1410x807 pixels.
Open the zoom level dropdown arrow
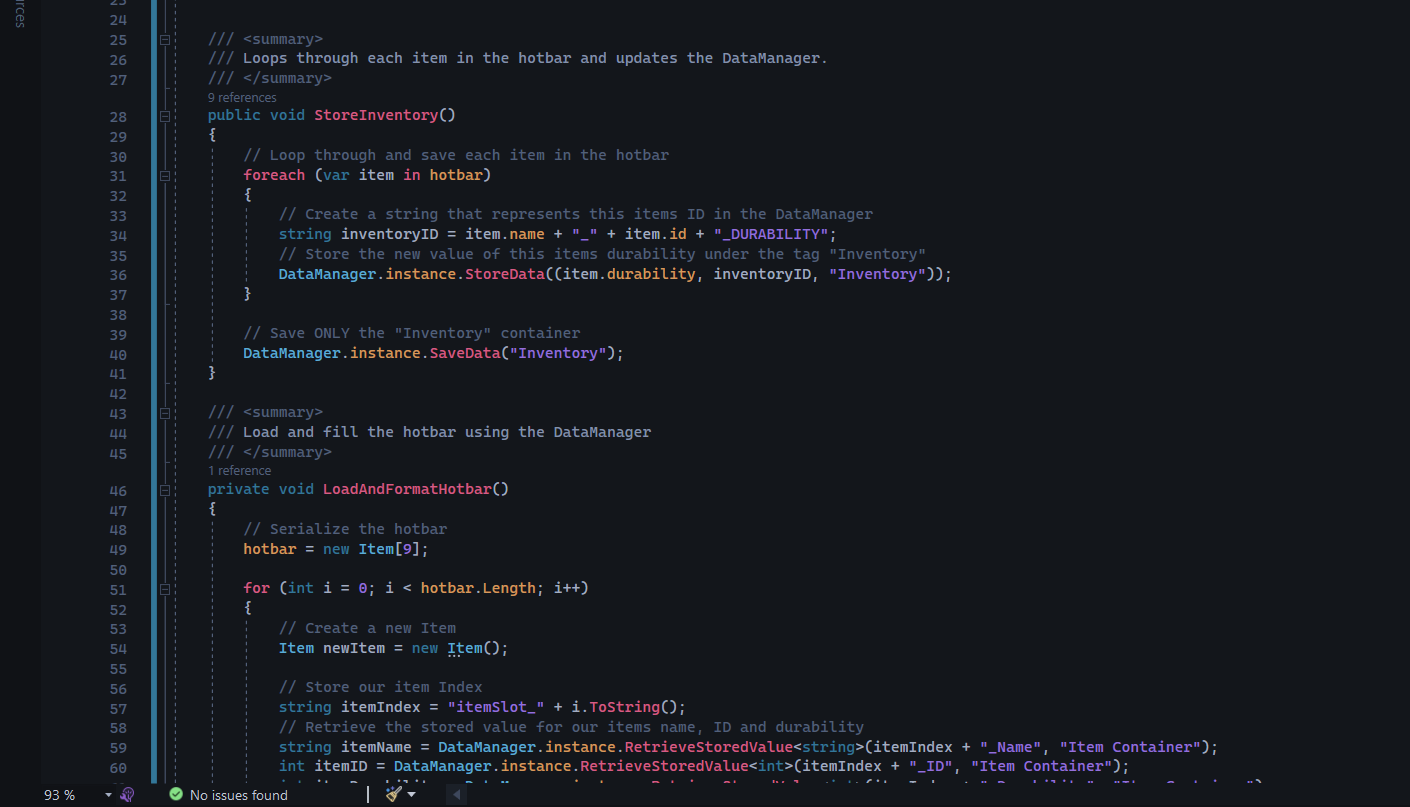click(x=108, y=795)
